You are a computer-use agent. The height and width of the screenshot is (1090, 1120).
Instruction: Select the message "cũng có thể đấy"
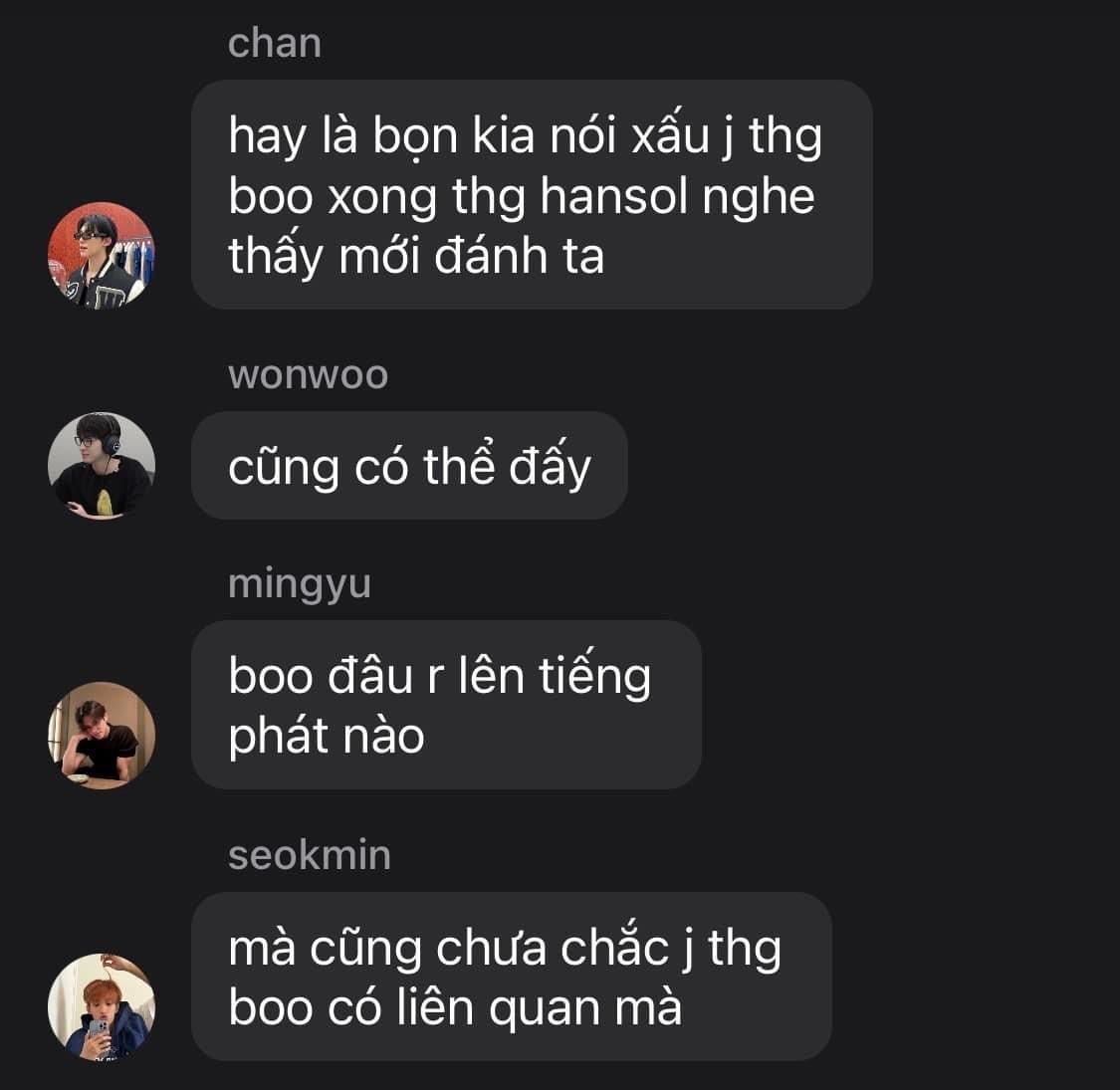pos(409,465)
